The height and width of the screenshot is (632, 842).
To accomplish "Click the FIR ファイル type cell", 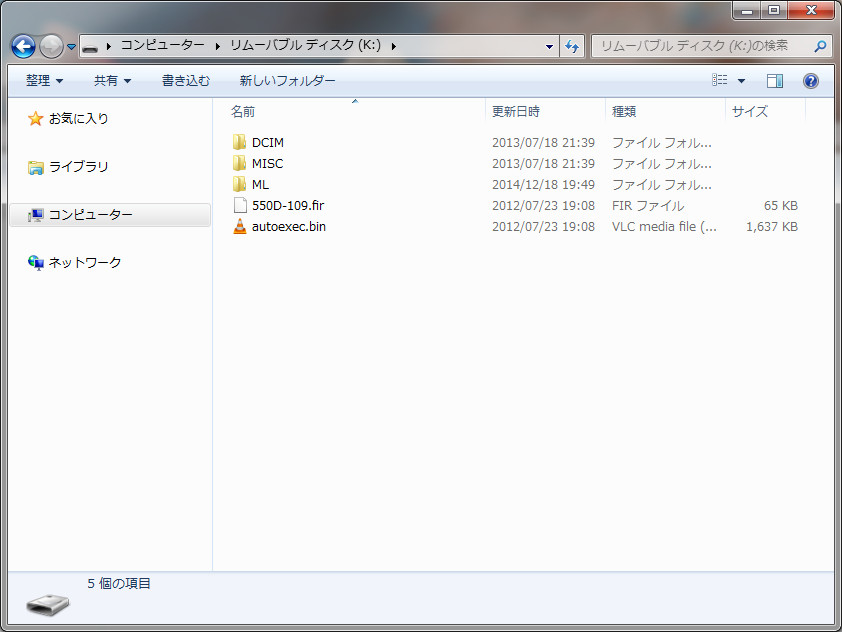I will pyautogui.click(x=648, y=206).
